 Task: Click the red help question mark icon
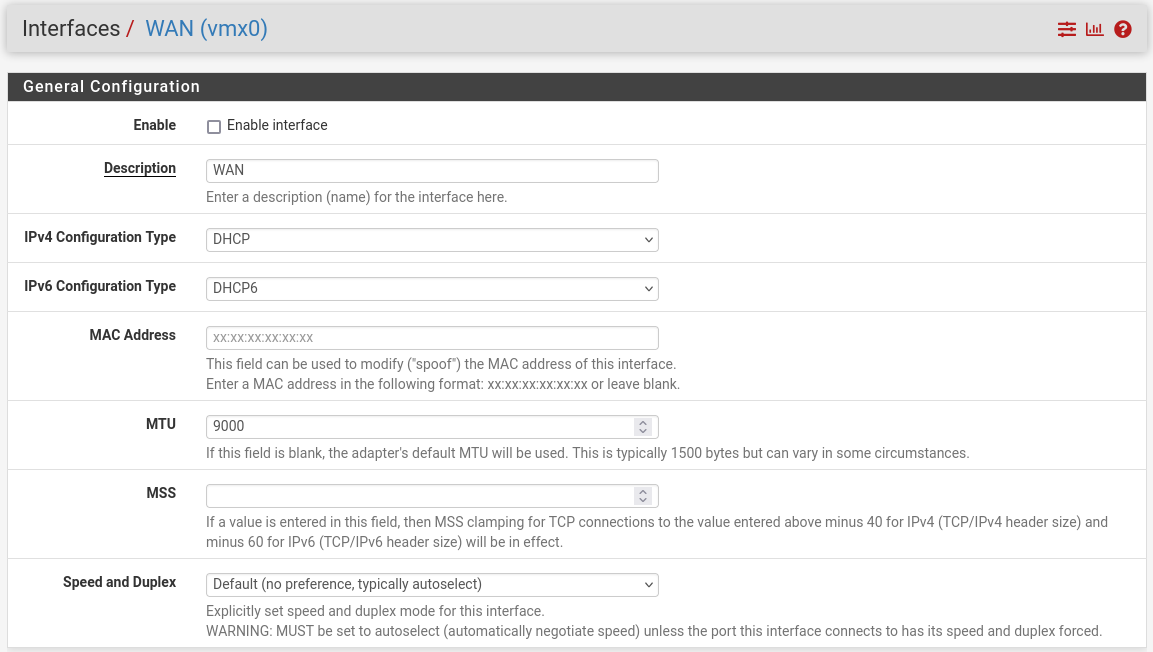point(1123,30)
